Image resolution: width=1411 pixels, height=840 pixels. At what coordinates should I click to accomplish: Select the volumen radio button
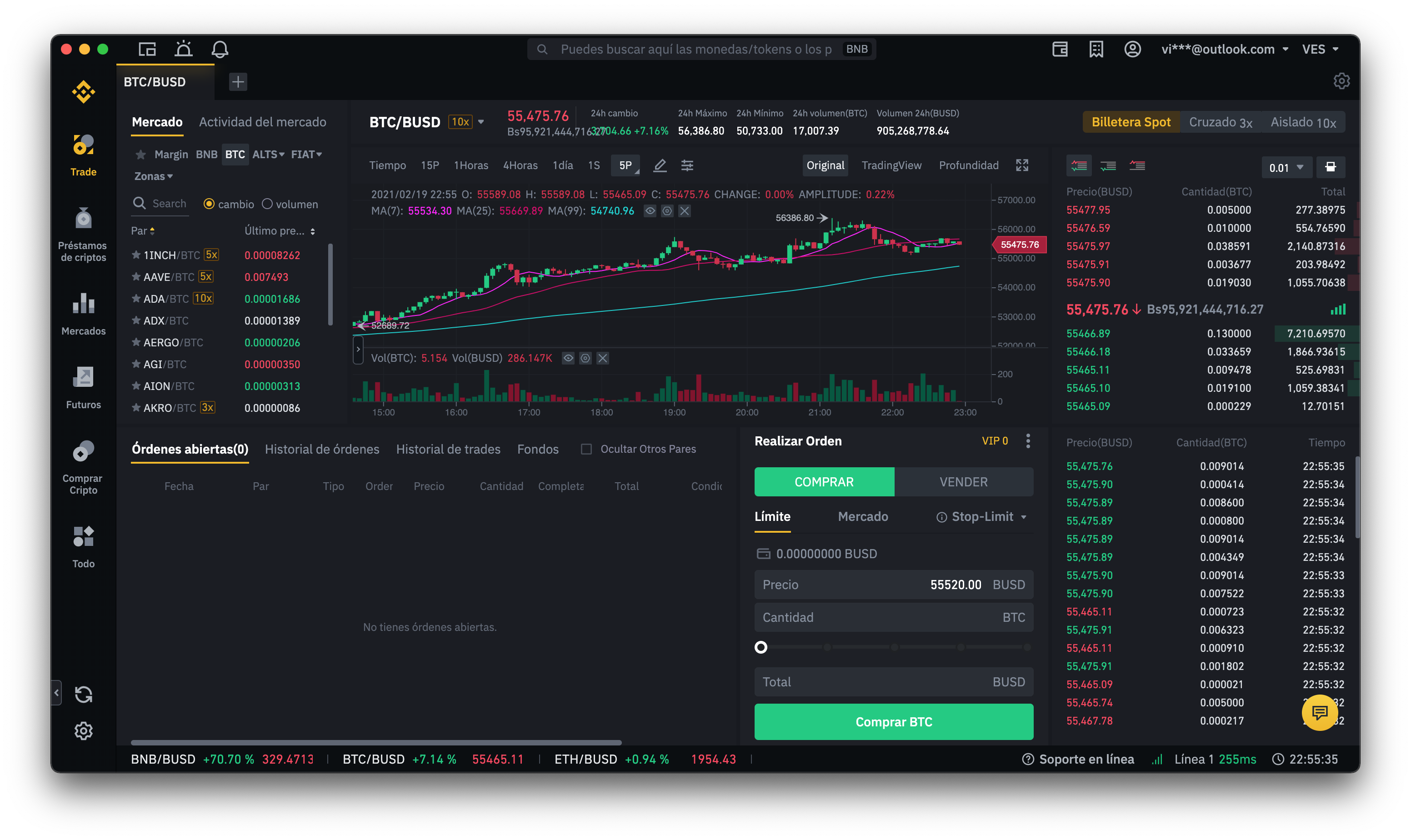pyautogui.click(x=267, y=204)
